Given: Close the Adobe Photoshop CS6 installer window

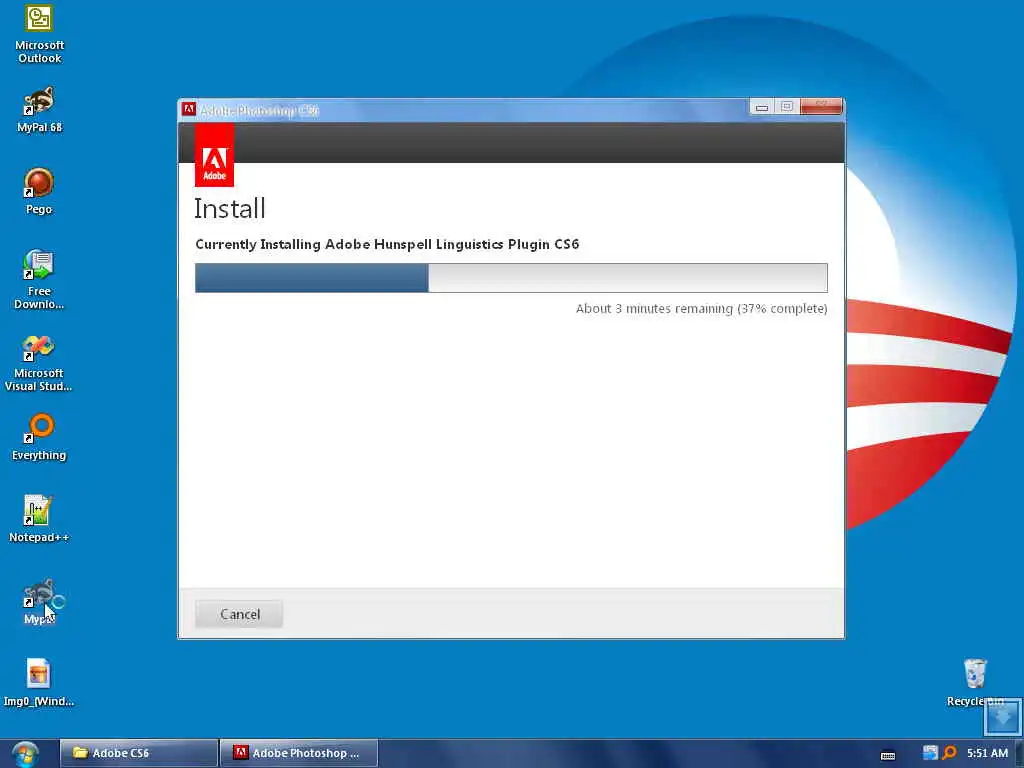Looking at the screenshot, I should [x=821, y=106].
